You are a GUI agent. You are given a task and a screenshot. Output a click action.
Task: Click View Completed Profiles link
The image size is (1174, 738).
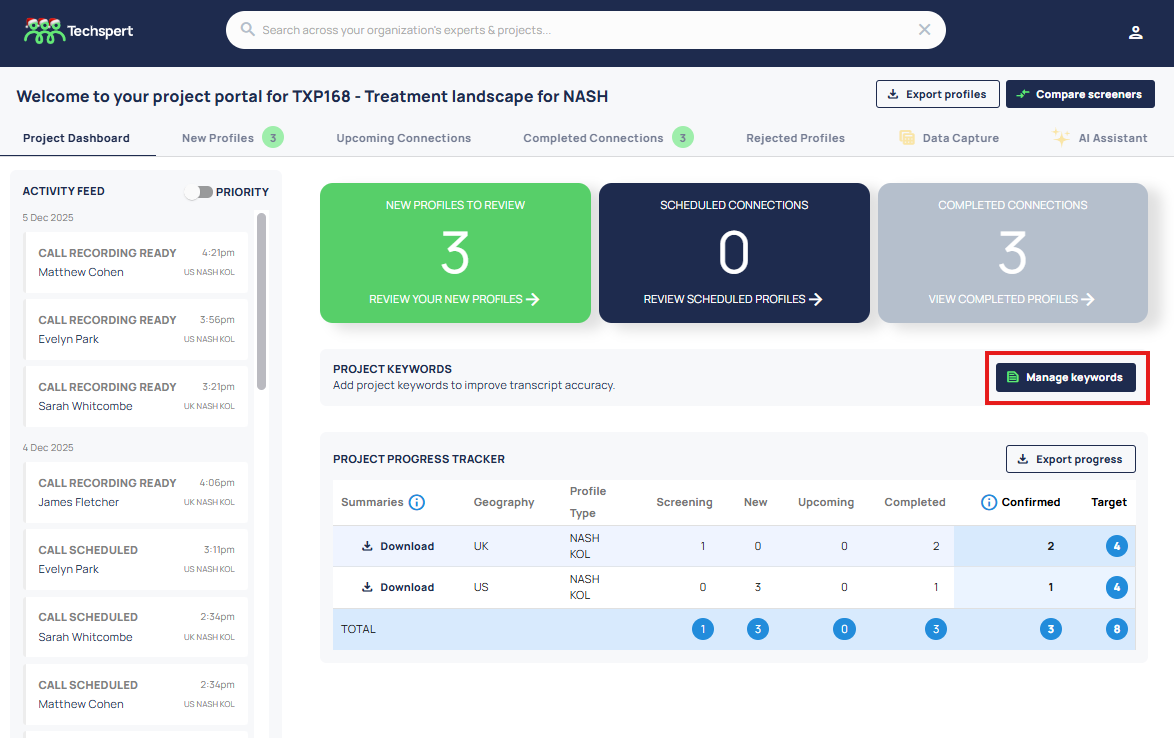click(1012, 299)
